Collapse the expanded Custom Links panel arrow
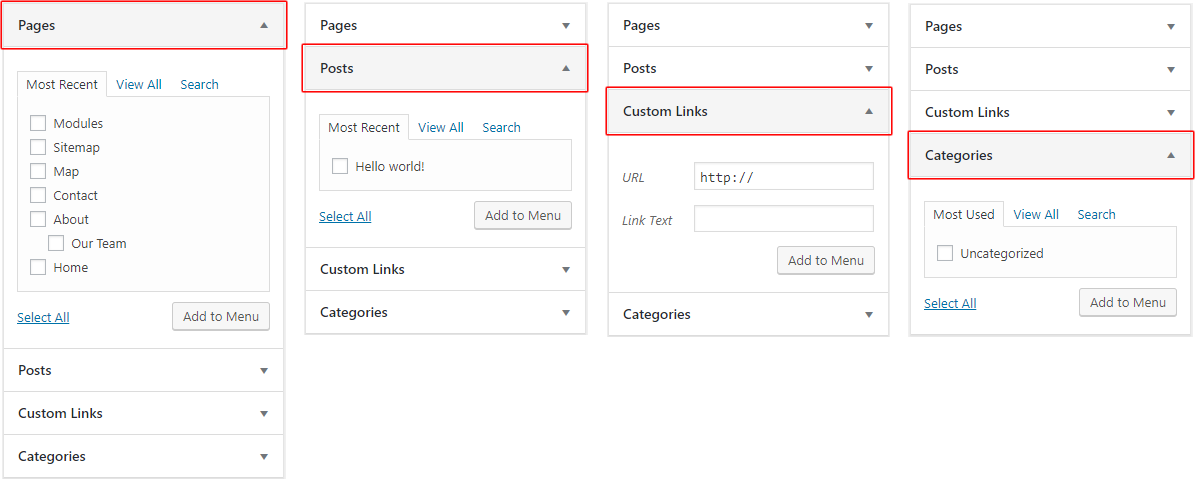 click(869, 112)
